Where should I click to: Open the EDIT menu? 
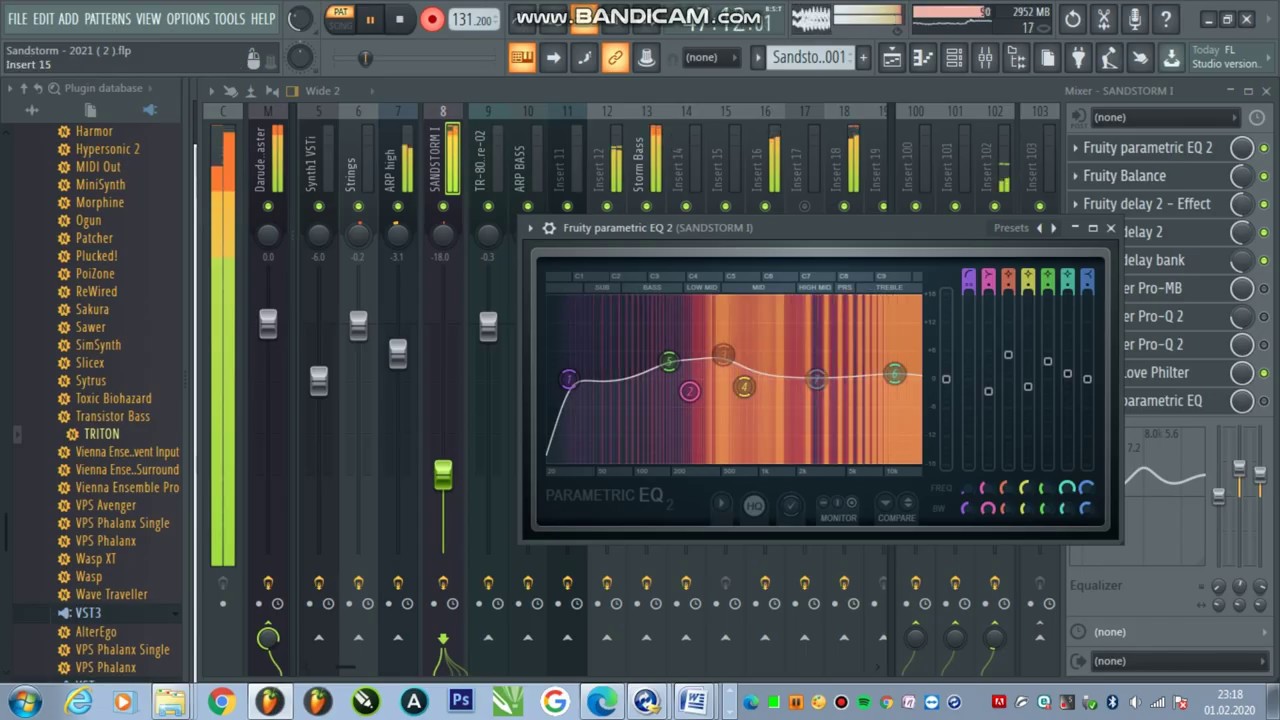pyautogui.click(x=43, y=19)
